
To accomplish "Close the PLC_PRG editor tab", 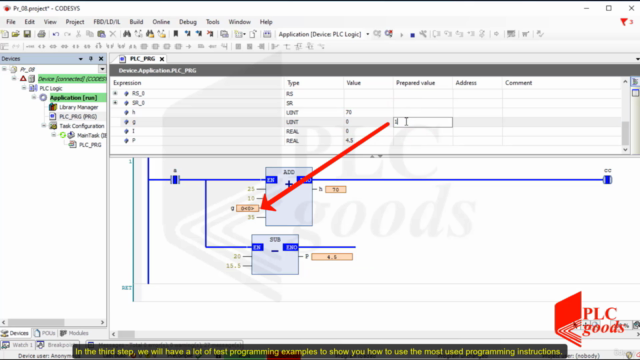I will pos(162,59).
